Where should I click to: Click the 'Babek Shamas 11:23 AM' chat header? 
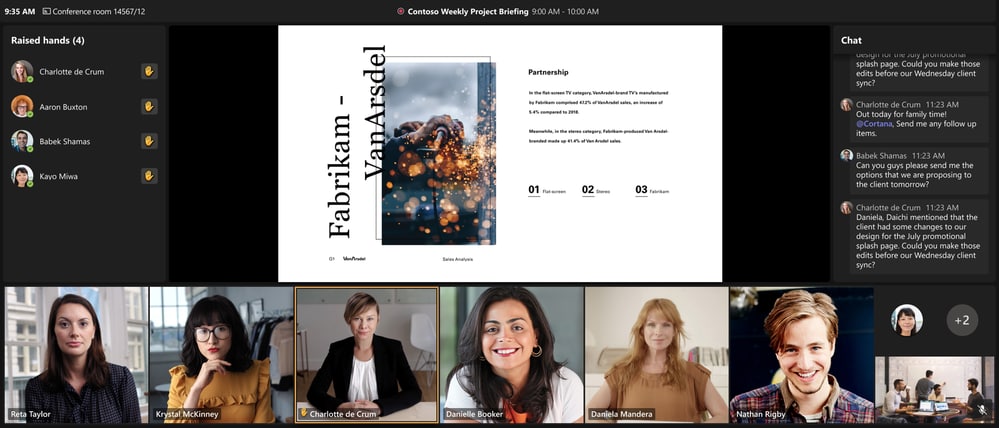900,155
